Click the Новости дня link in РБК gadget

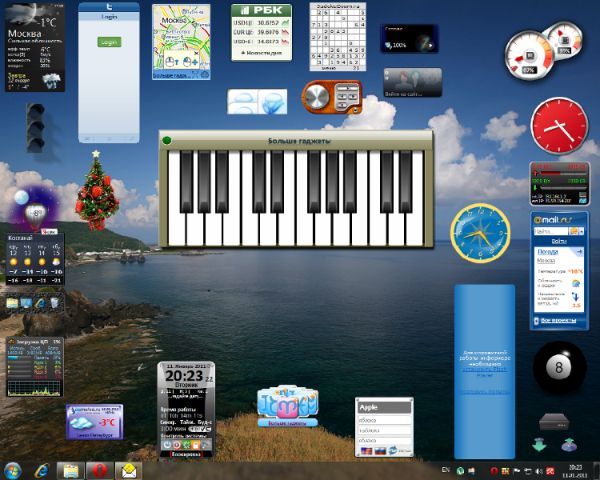[x=261, y=53]
